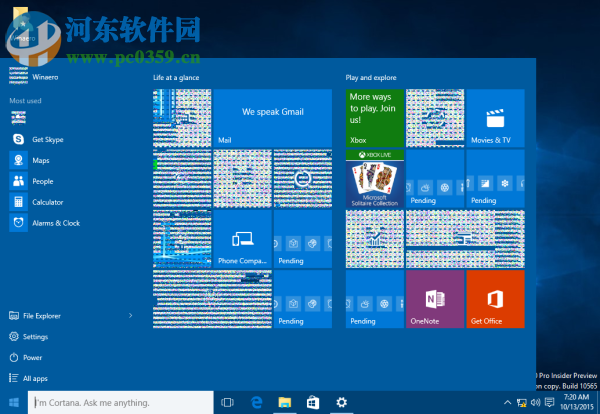This screenshot has height=414, width=600.
Task: Open the Xbox tile
Action: click(x=375, y=118)
